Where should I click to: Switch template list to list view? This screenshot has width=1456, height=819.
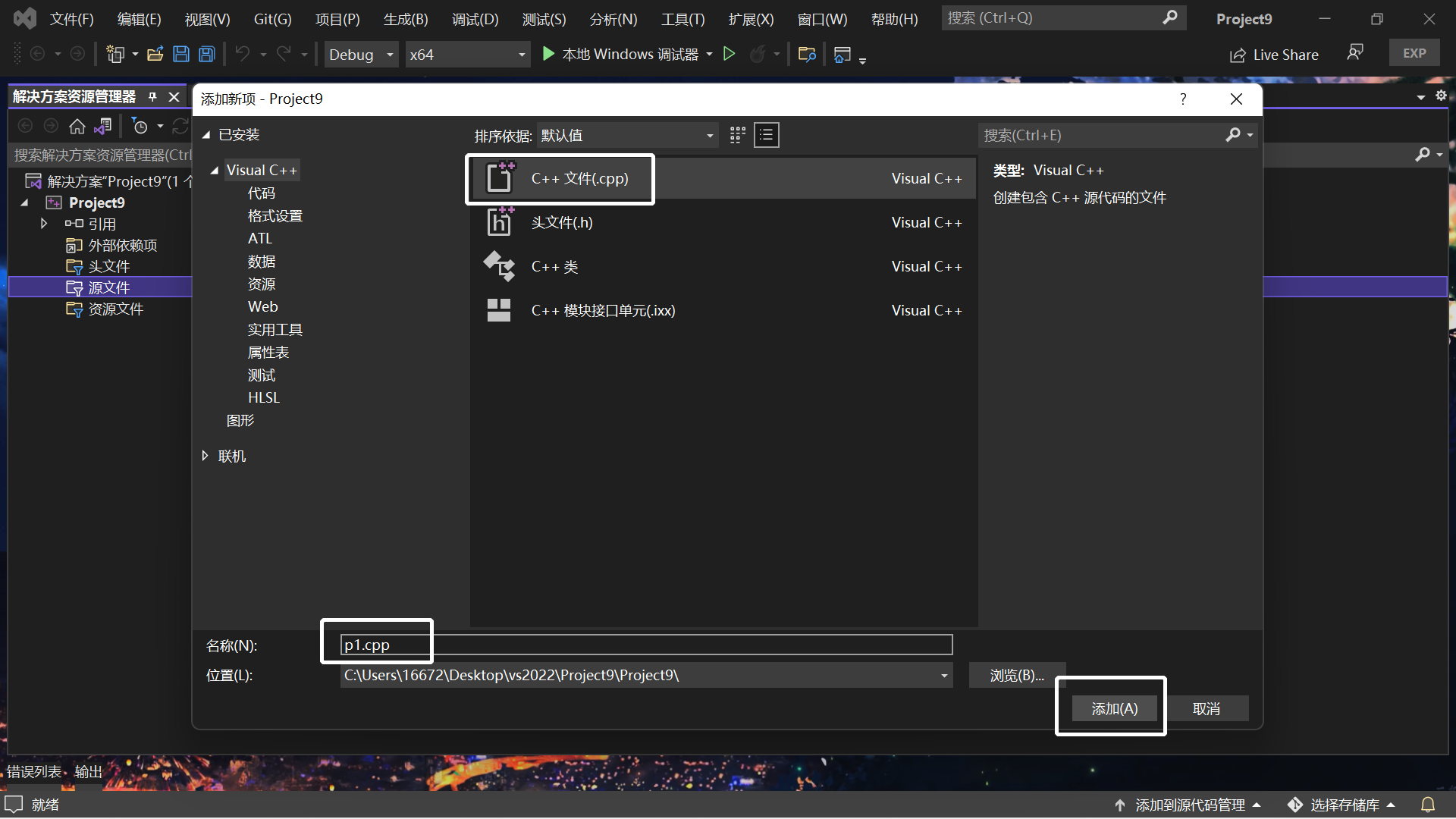pyautogui.click(x=766, y=134)
